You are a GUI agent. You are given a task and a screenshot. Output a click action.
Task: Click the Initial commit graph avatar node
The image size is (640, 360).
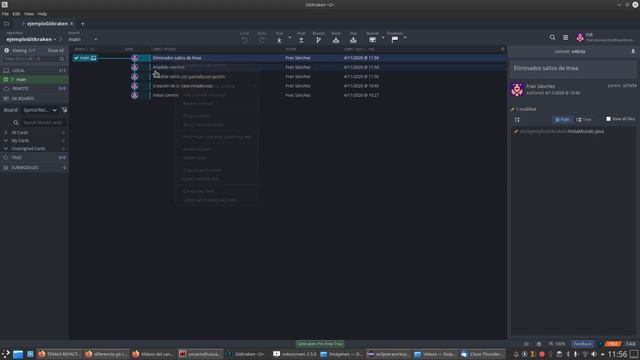(134, 95)
